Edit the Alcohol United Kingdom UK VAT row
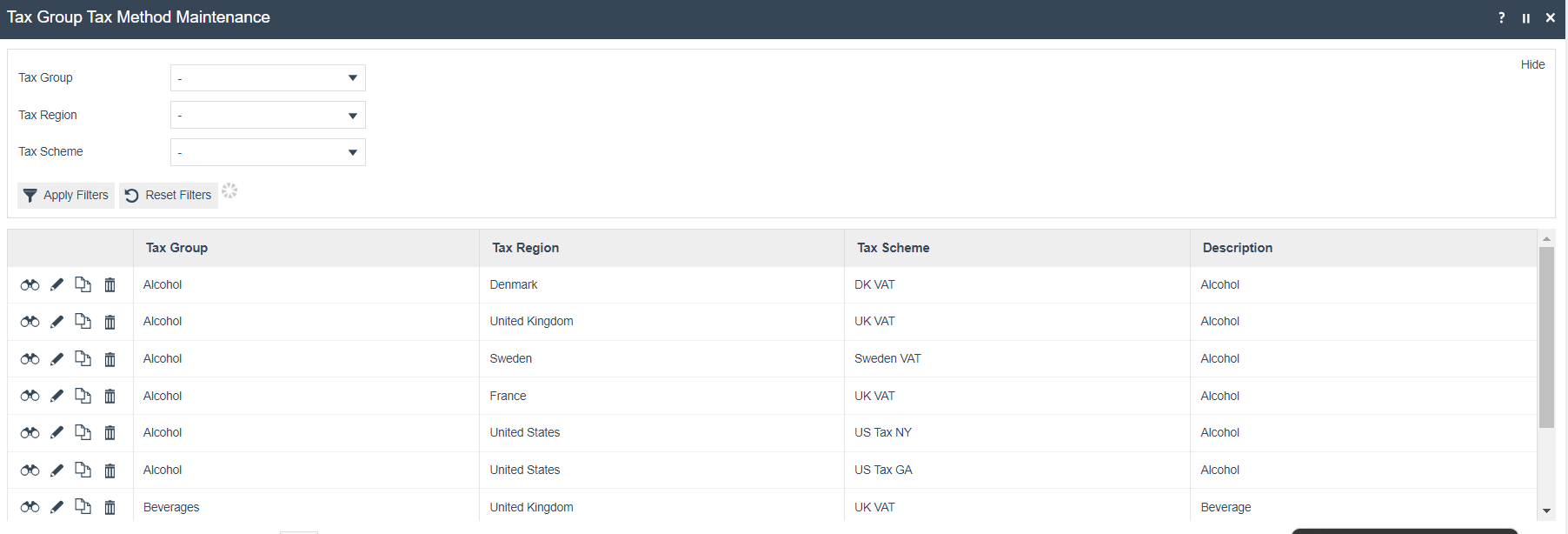 [x=56, y=321]
